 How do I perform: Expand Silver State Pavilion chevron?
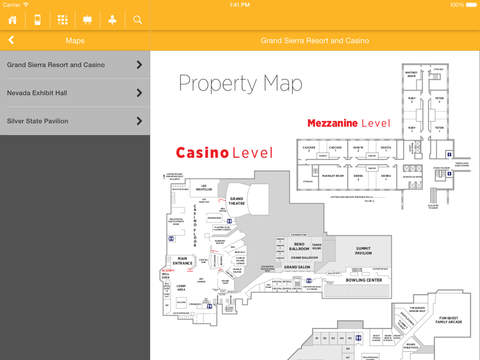click(x=139, y=121)
